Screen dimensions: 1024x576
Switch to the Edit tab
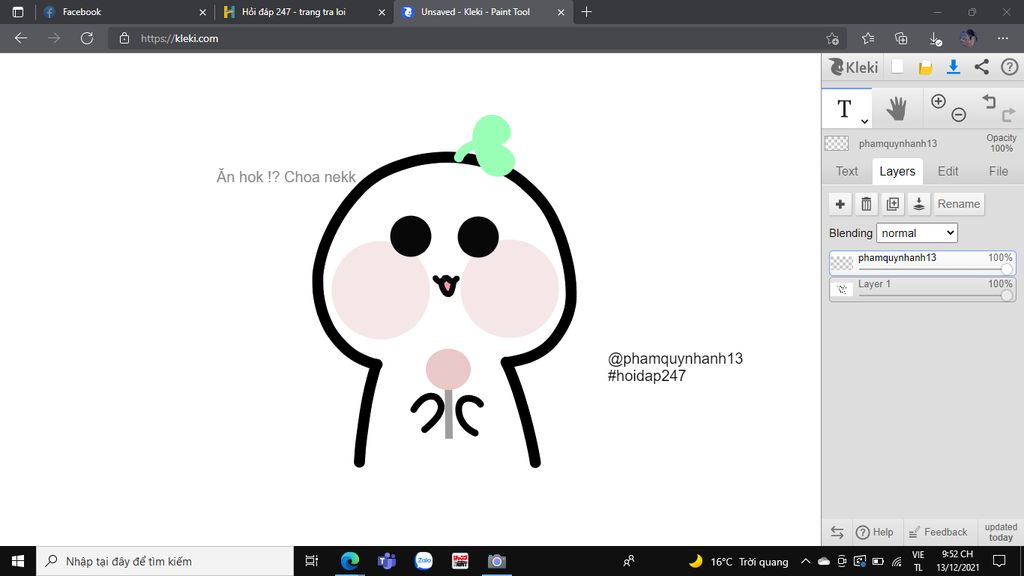coord(948,171)
